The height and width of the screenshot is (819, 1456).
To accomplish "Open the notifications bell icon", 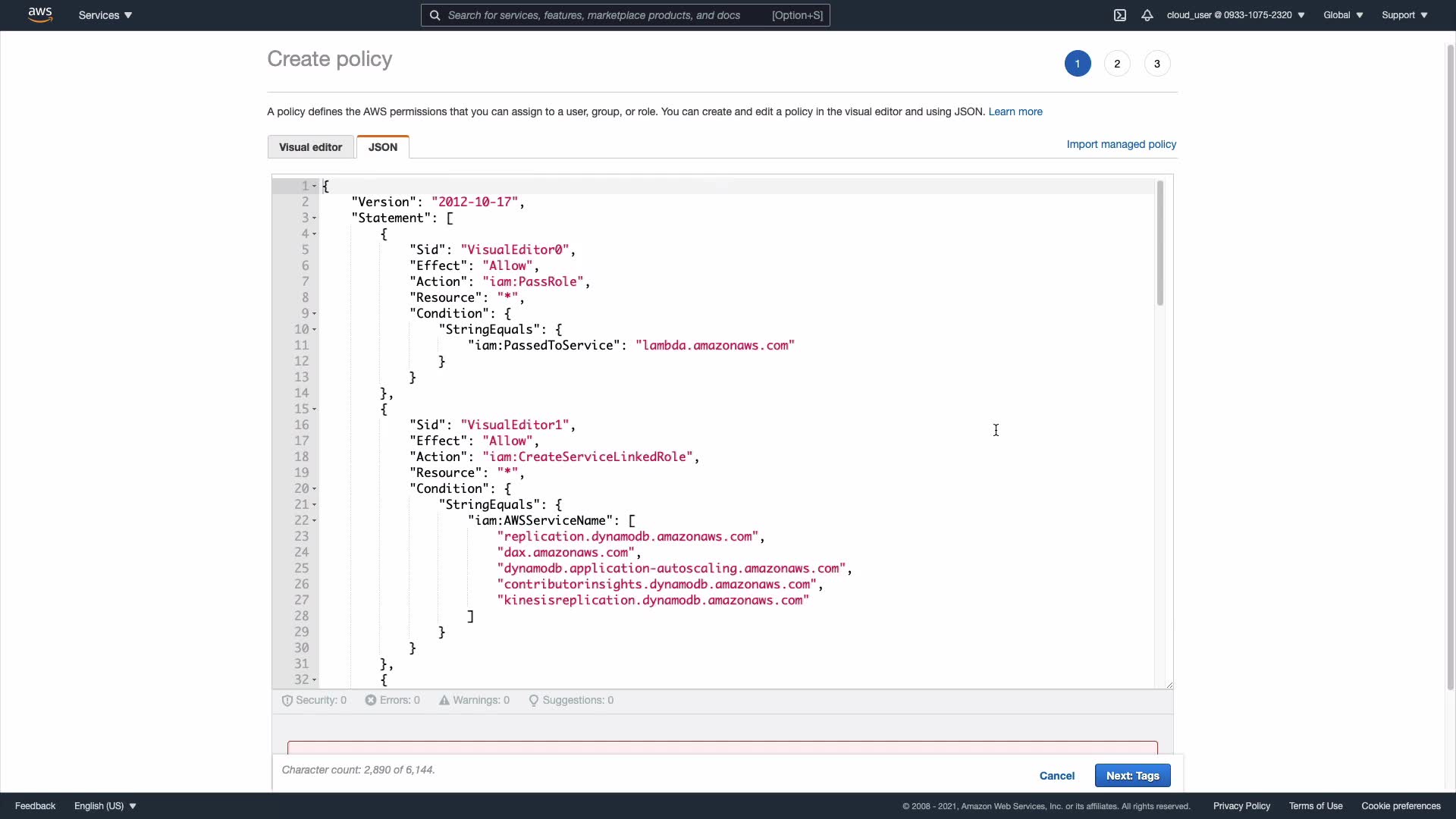I will point(1147,15).
